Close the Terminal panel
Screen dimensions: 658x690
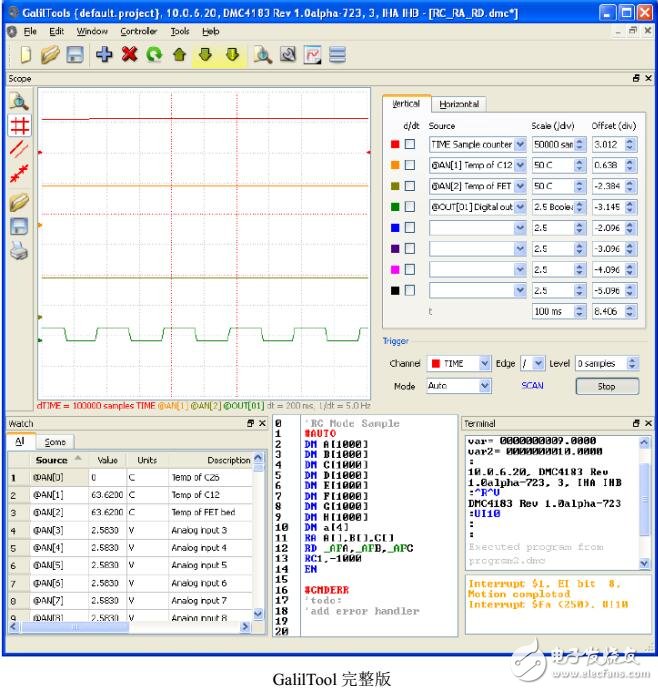click(648, 423)
